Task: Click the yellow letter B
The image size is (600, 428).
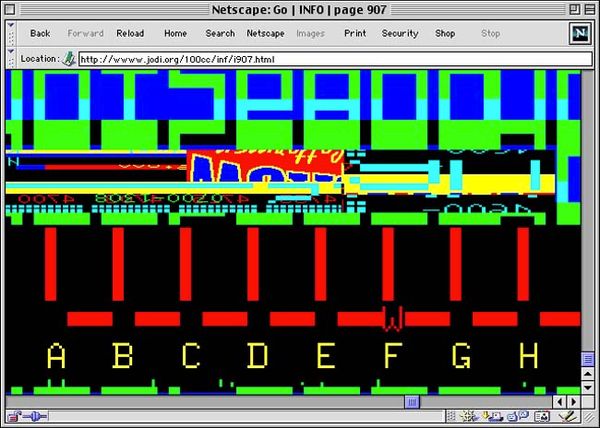Action: coord(122,356)
